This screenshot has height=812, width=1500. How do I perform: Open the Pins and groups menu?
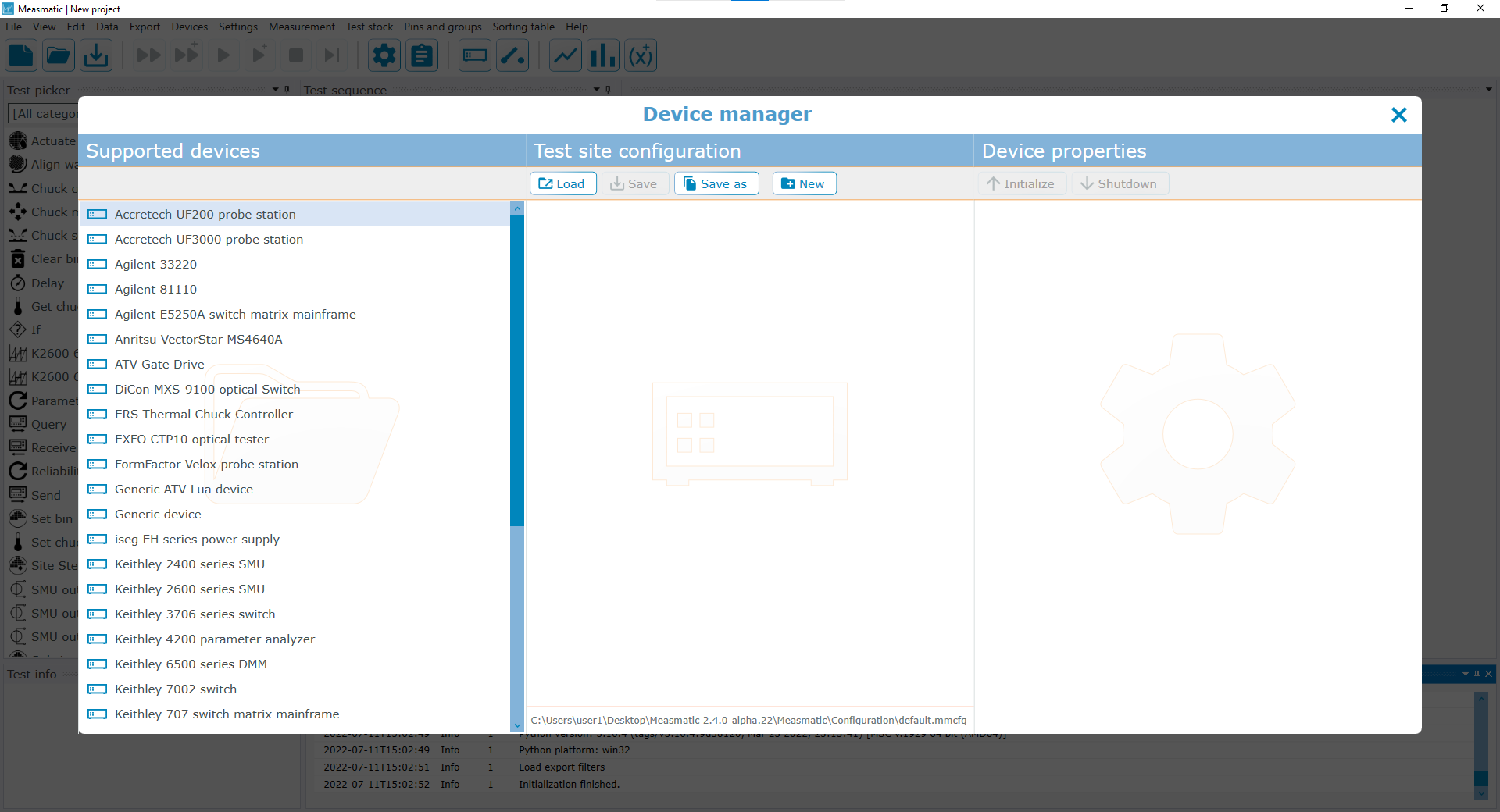click(x=443, y=27)
